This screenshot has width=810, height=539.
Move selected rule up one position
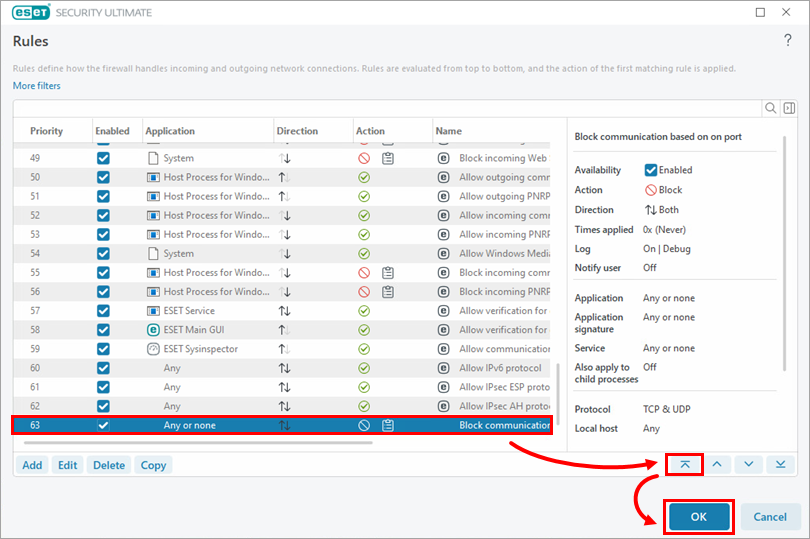coord(717,464)
